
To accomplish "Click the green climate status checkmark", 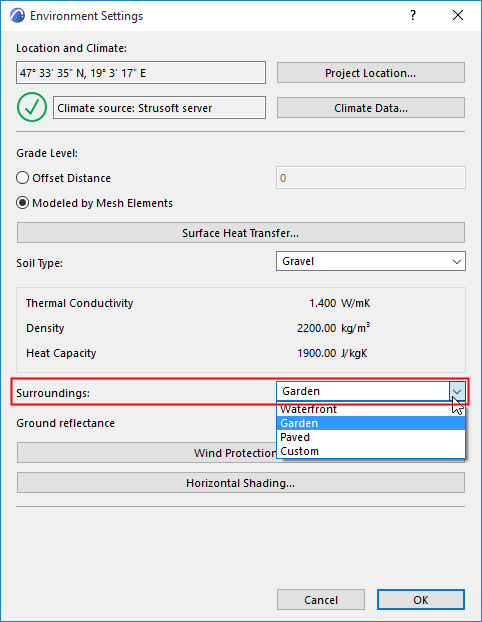I will (32, 107).
